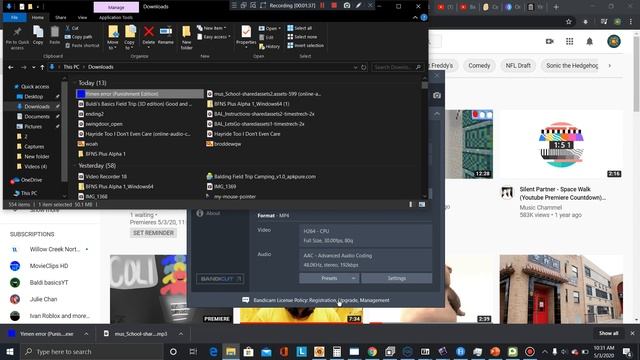Click Invert selection in ribbon
The height and width of the screenshot is (360, 640).
tap(305, 45)
